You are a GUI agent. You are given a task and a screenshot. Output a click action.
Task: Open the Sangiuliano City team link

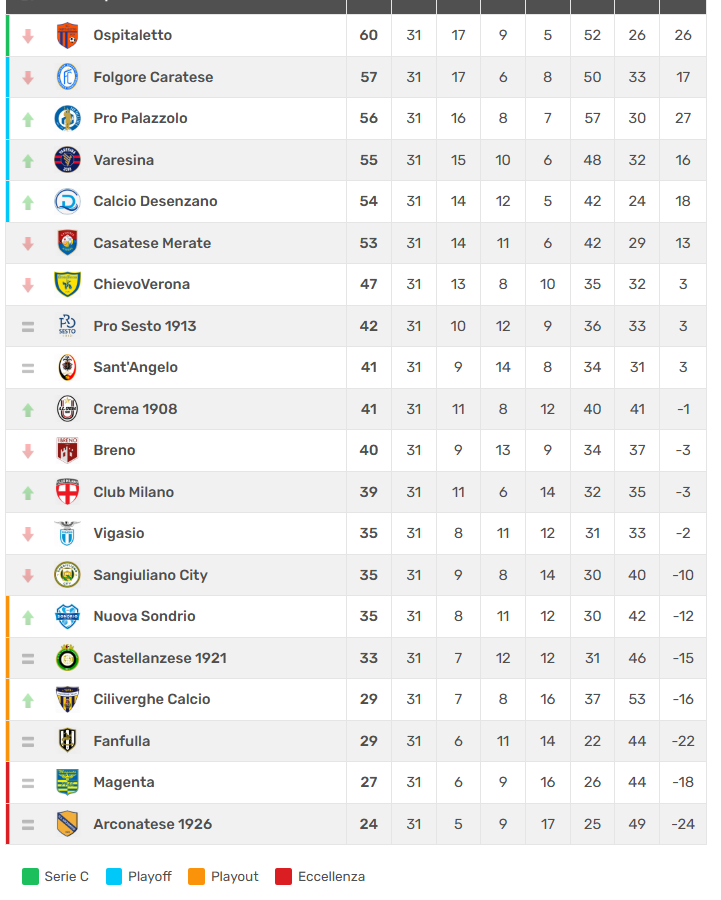point(150,575)
